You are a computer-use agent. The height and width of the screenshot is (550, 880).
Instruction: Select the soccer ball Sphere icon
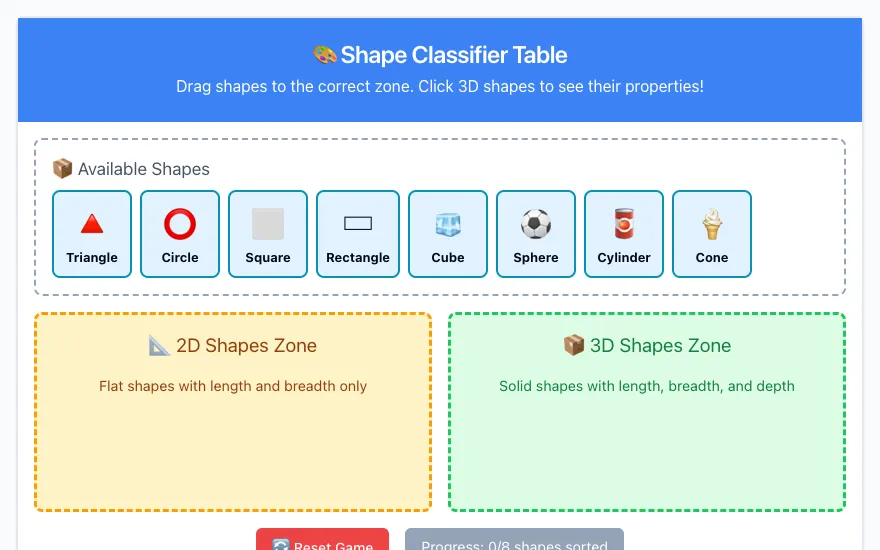[x=536, y=224]
